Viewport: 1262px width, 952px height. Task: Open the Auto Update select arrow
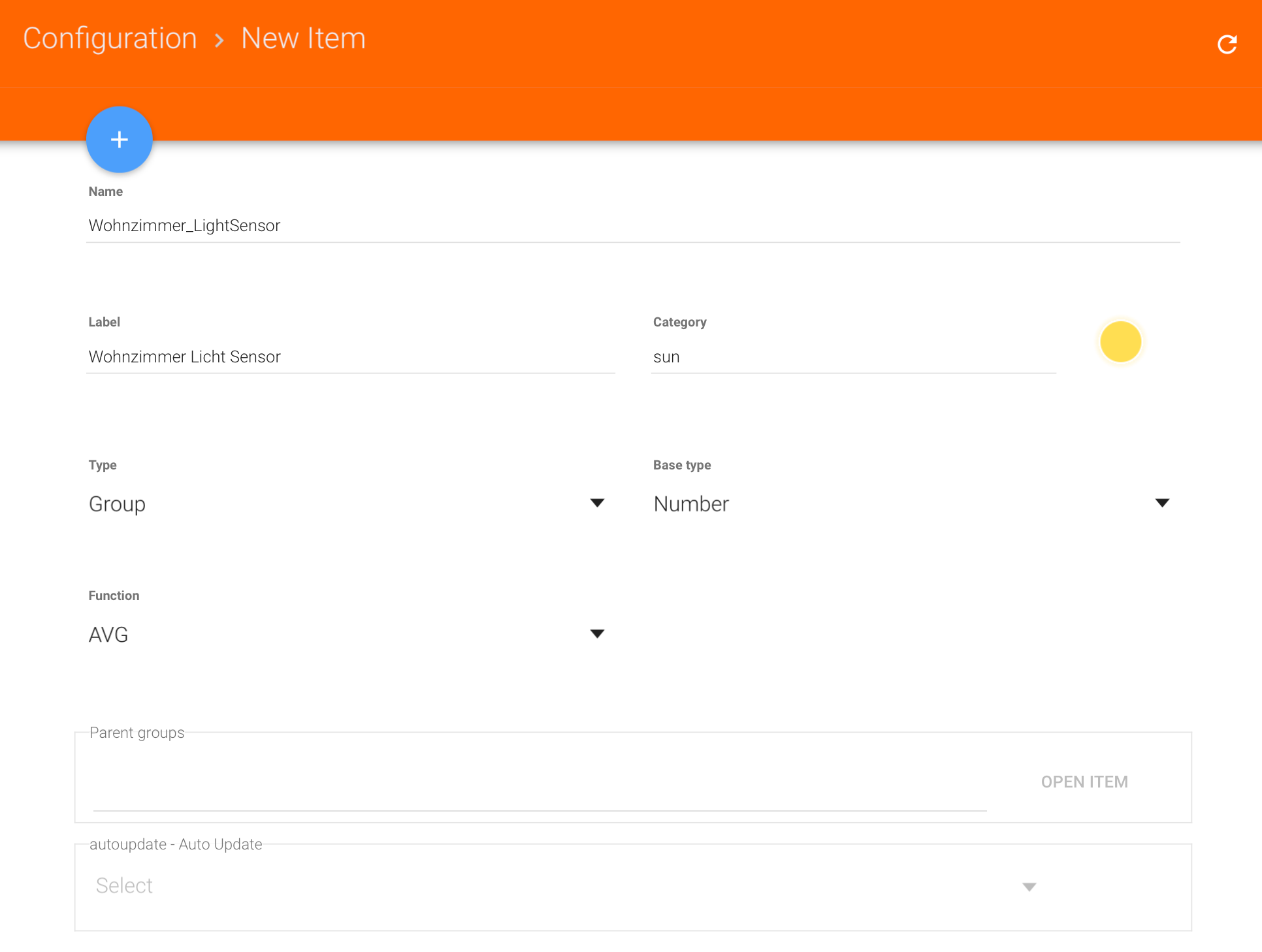pos(1029,886)
